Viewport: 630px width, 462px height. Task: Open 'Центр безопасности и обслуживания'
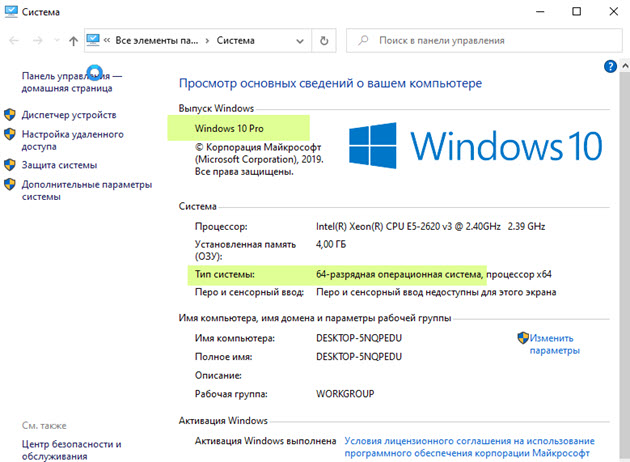click(x=72, y=450)
